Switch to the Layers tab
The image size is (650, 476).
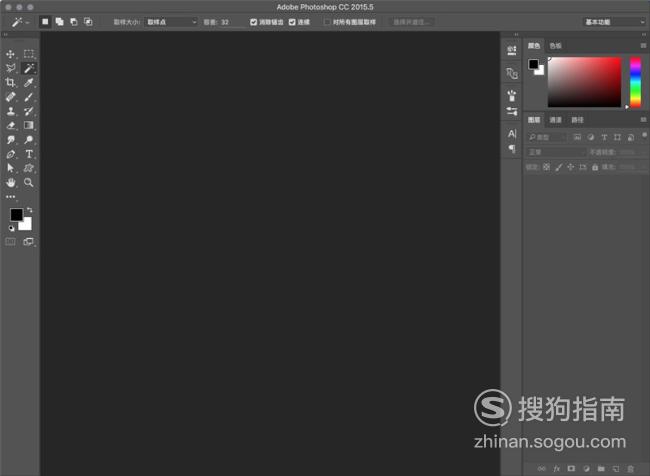pyautogui.click(x=534, y=120)
